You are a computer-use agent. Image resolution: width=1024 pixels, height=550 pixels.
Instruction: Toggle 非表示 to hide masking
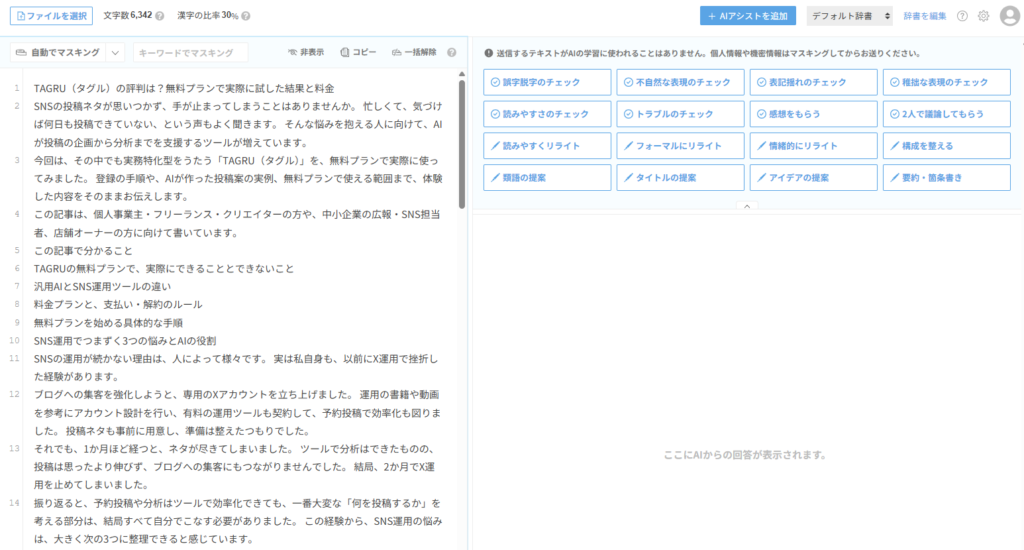[x=306, y=52]
